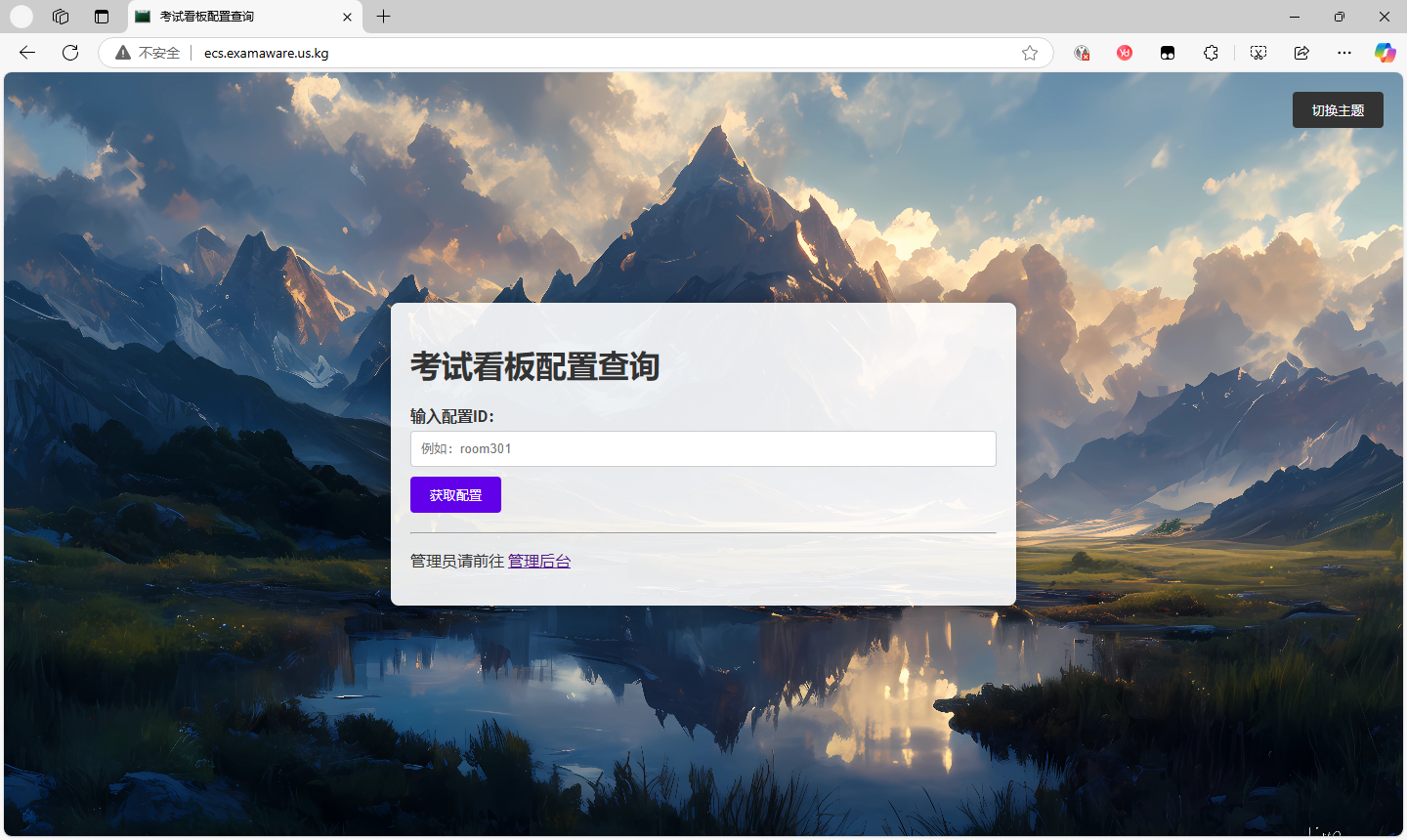Open the red Yd extension icon

pos(1125,53)
